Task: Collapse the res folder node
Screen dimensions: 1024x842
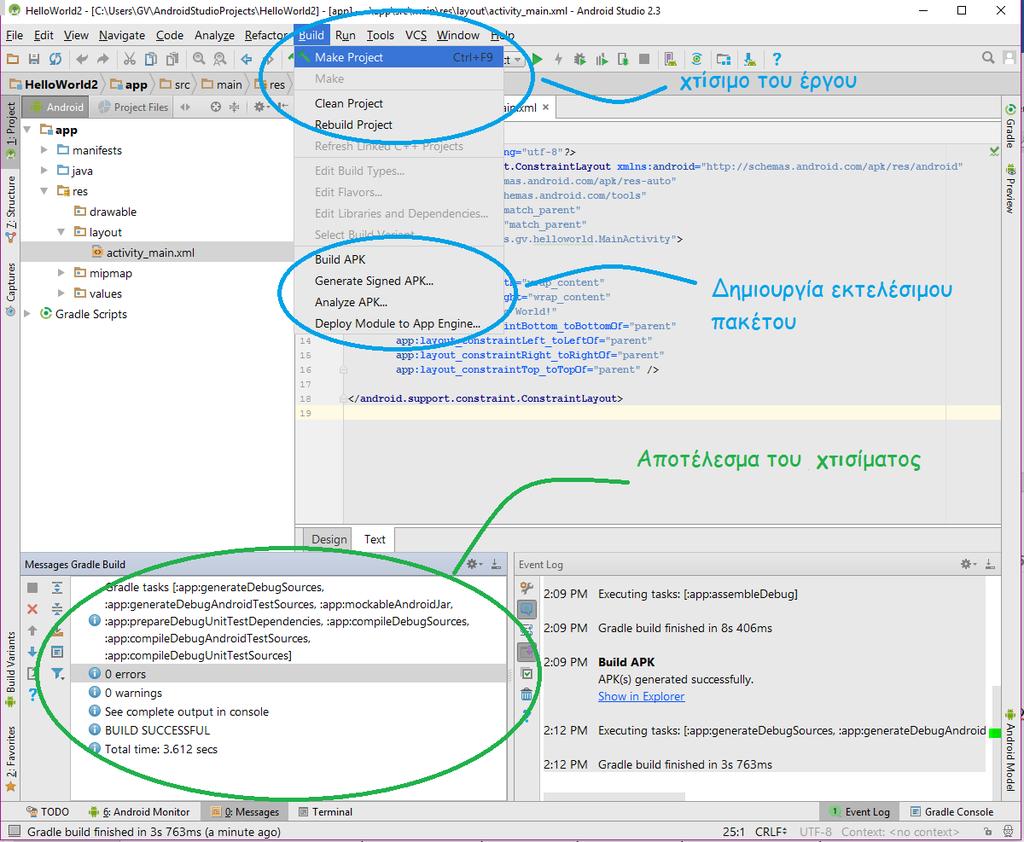Action: click(x=44, y=191)
